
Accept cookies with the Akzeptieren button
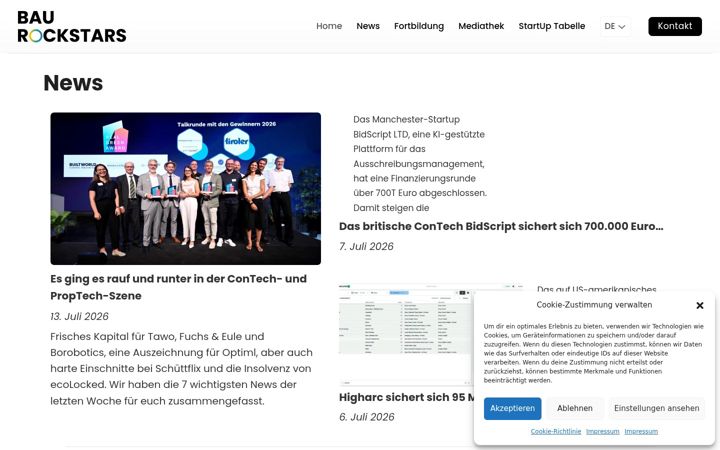point(512,408)
